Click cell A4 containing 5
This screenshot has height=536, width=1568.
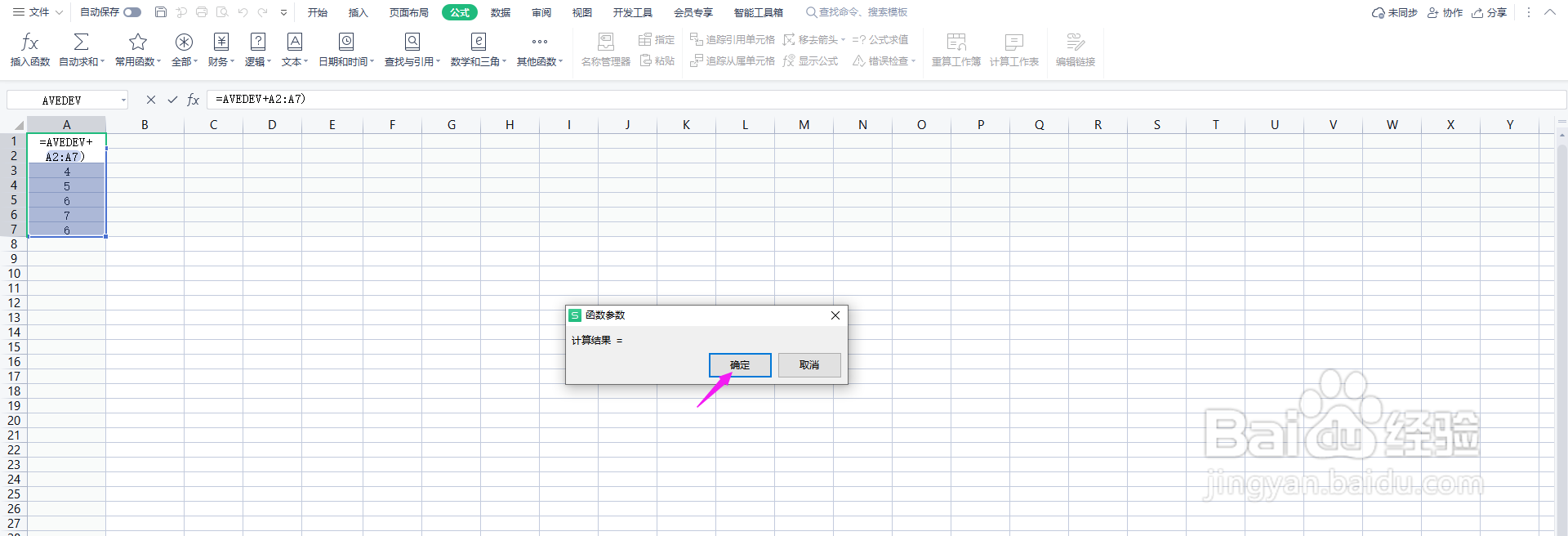(x=67, y=185)
